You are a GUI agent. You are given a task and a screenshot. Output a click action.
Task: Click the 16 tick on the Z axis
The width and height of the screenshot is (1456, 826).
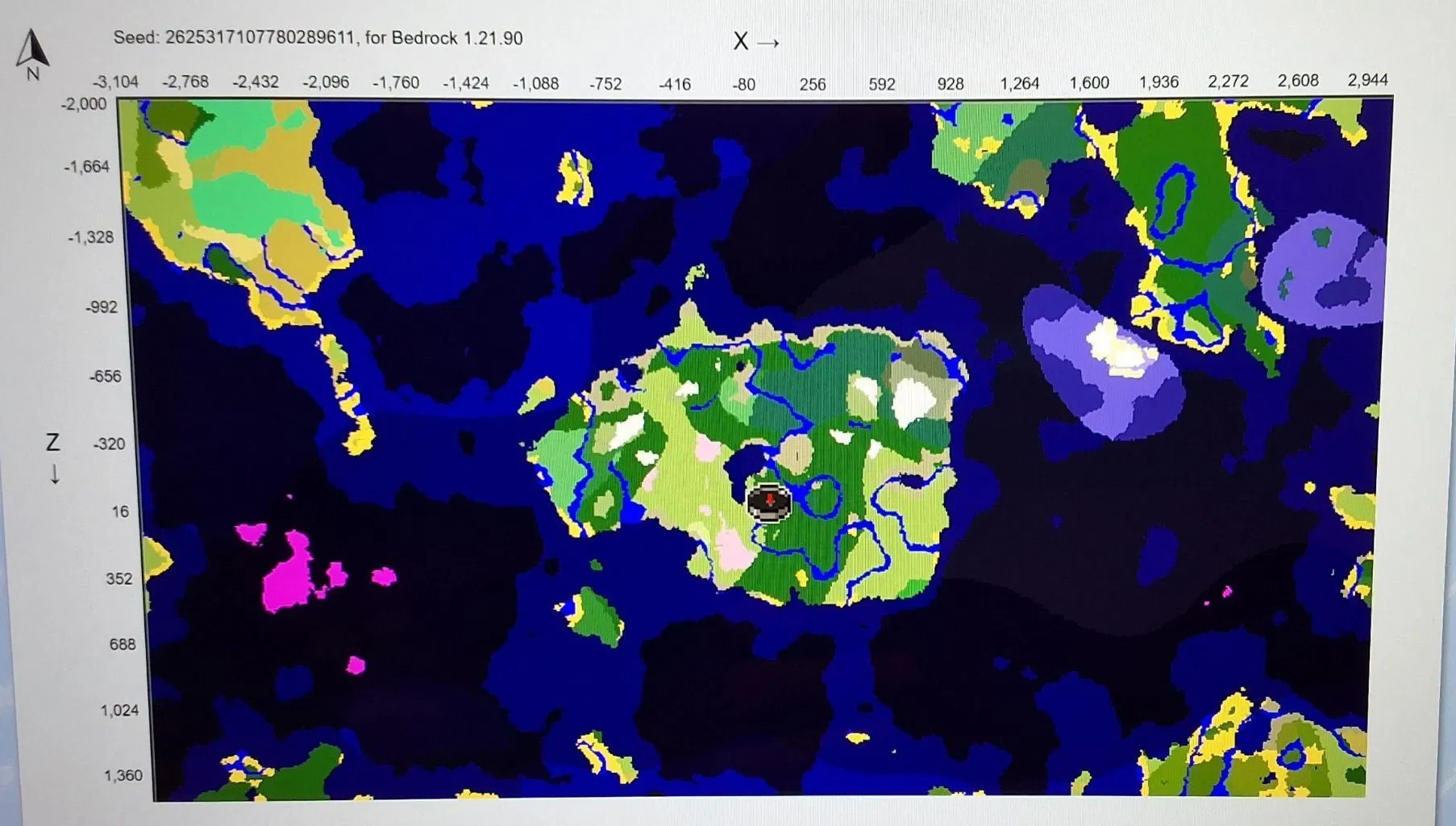(120, 511)
